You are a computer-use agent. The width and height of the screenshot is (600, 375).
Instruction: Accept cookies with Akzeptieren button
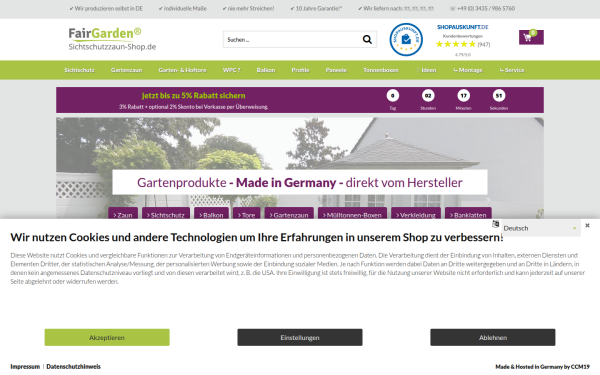tap(107, 338)
